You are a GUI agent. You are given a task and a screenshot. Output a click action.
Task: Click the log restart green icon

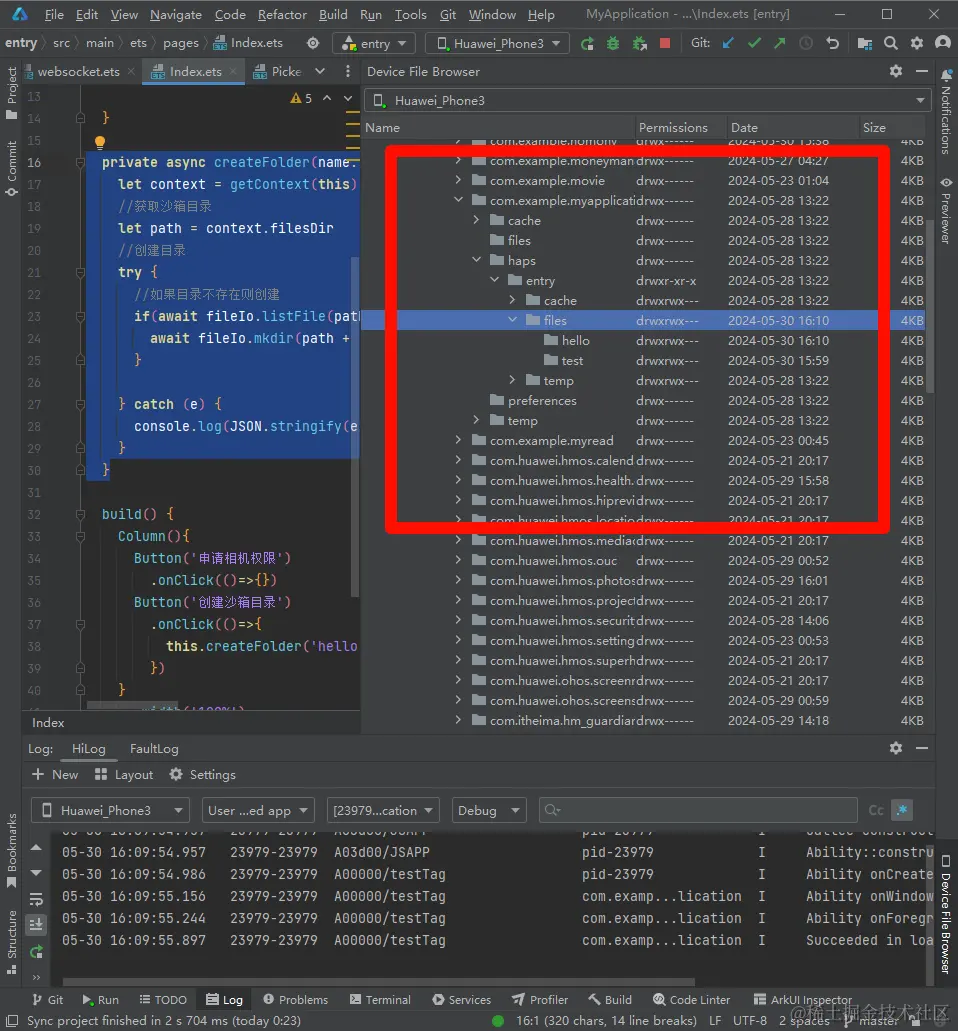tap(36, 951)
